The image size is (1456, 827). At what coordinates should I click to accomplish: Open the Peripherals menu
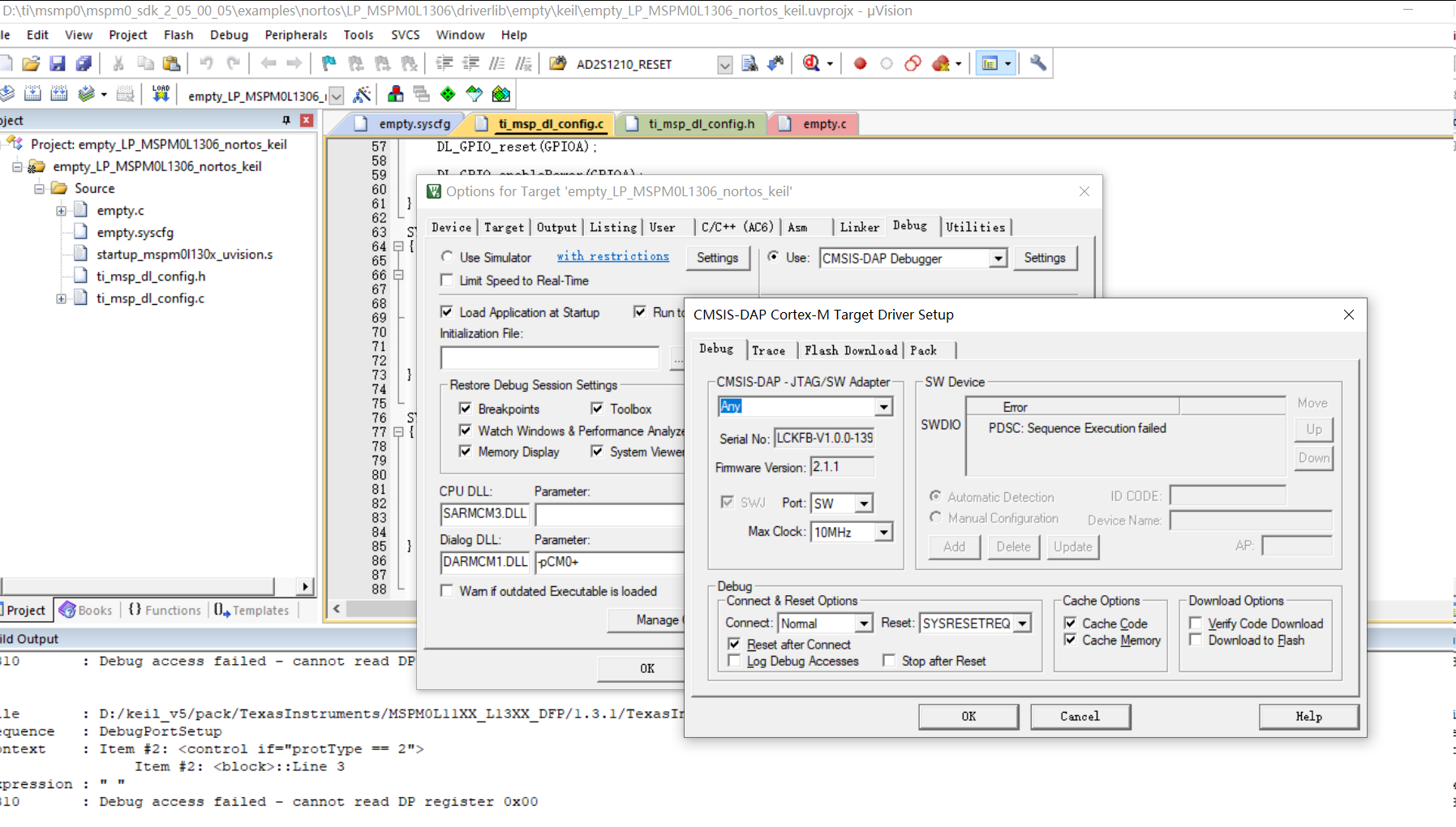coord(295,35)
